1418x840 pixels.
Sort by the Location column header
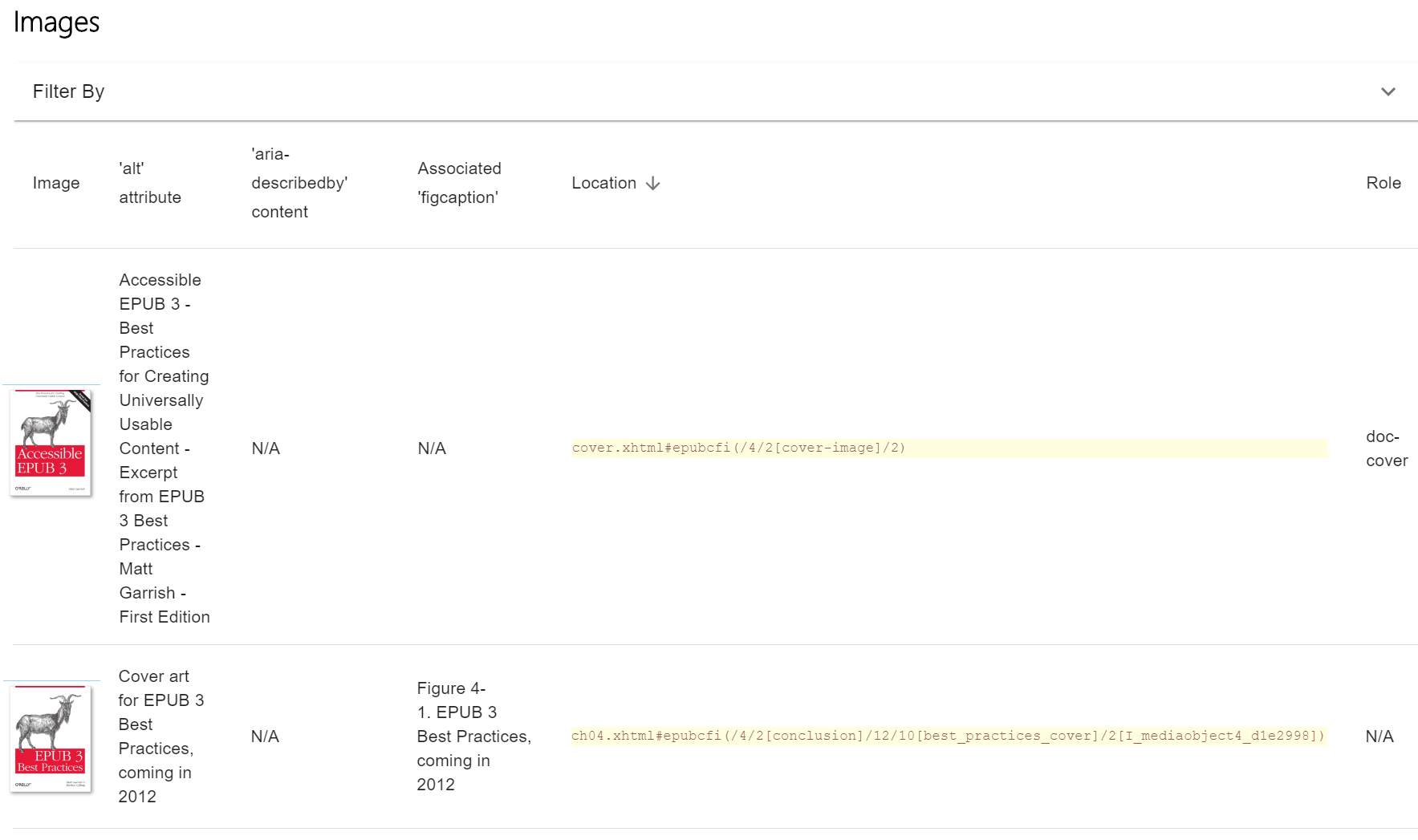pos(603,183)
